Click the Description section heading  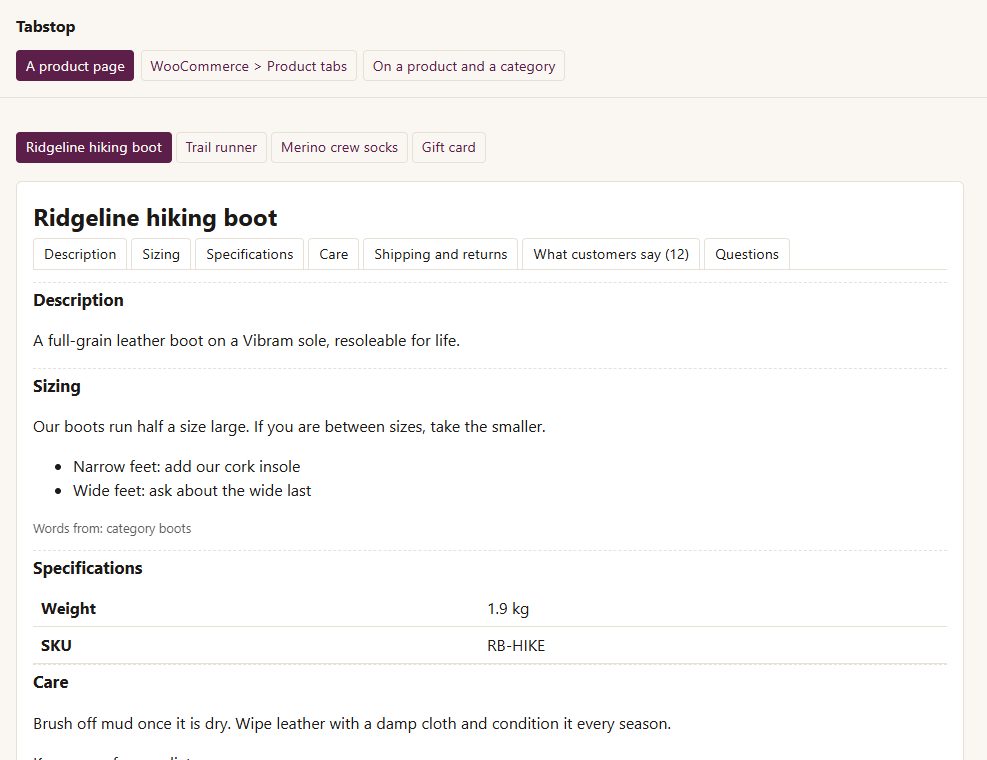(79, 300)
